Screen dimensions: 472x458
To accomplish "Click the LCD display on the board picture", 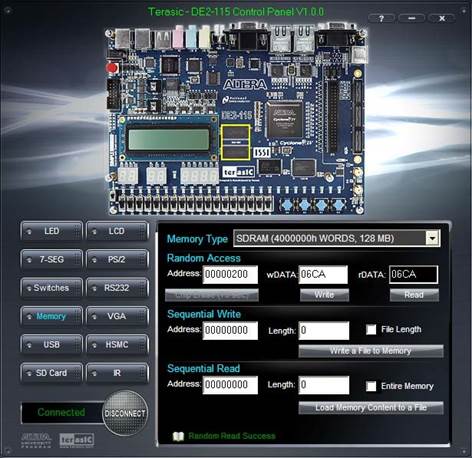I will (169, 139).
